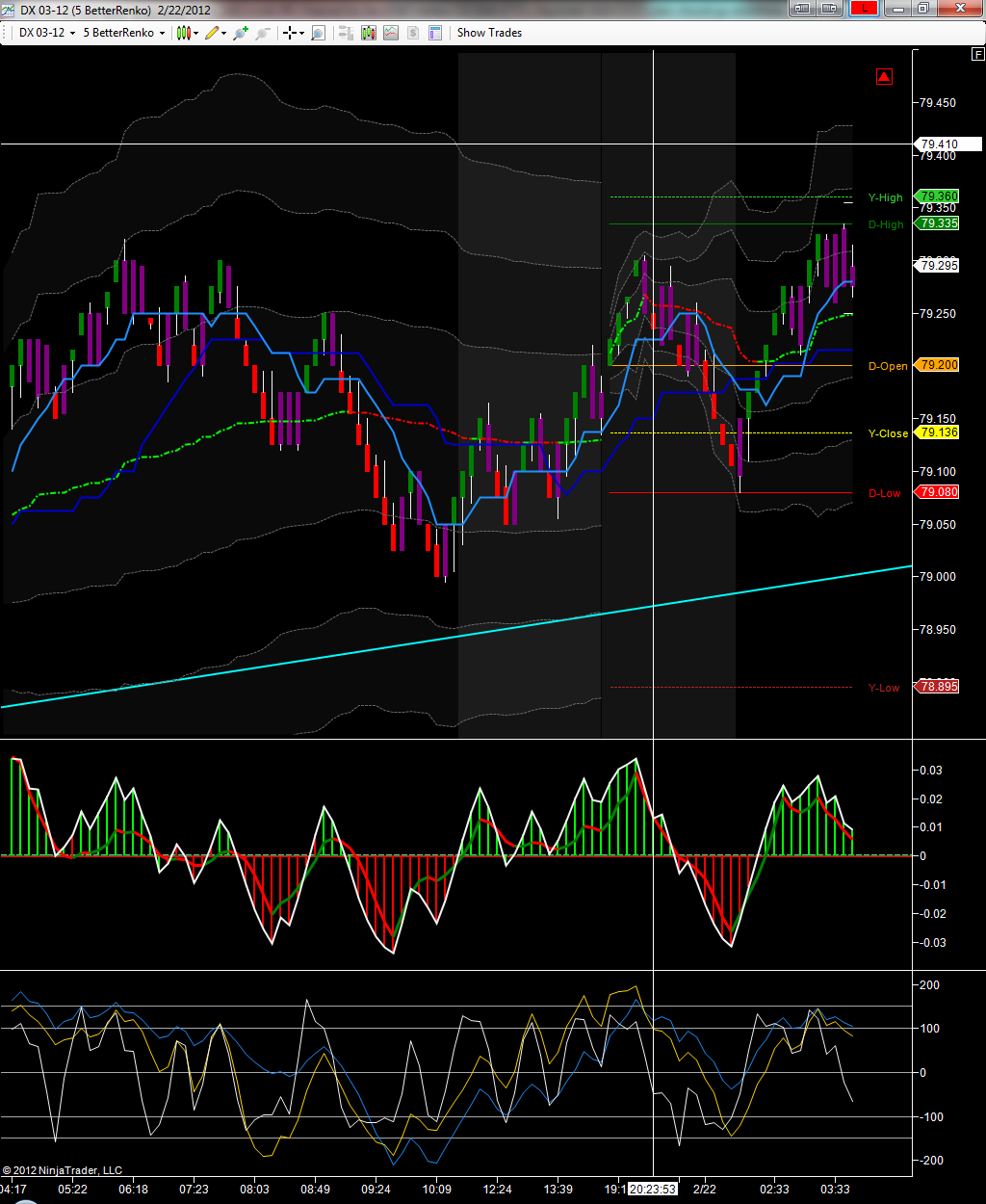Click the green 79.360 Y-High price tag
Screen dimensions: 986x1204
coord(938,196)
